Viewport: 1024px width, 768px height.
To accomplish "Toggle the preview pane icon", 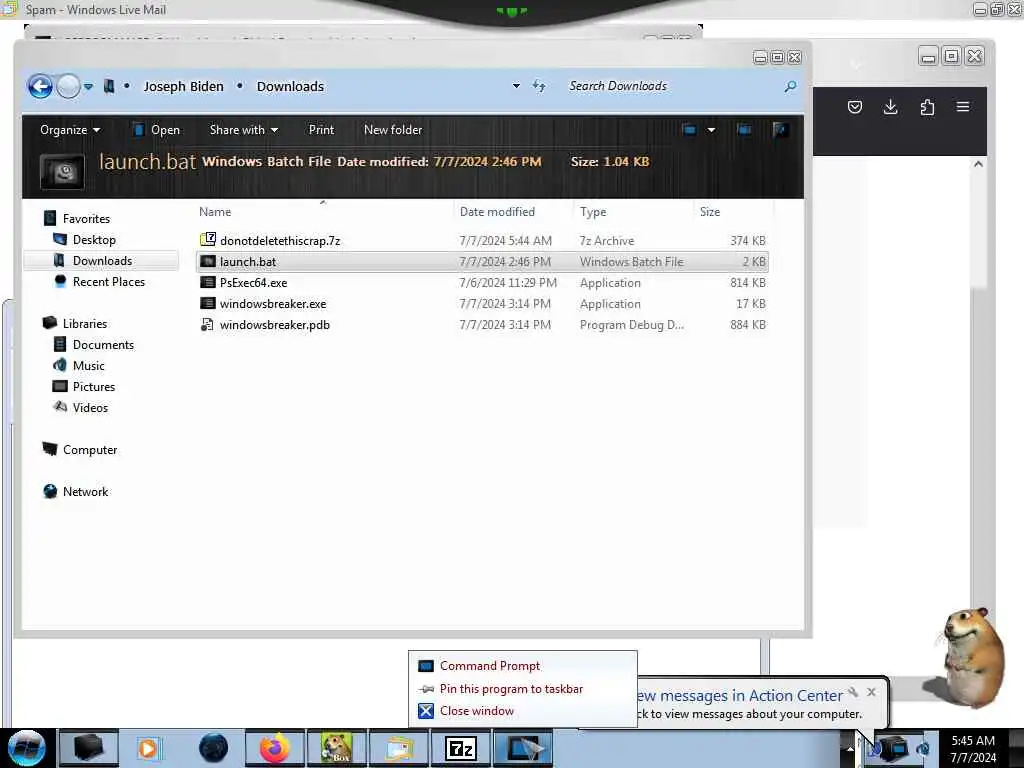I will [x=744, y=129].
